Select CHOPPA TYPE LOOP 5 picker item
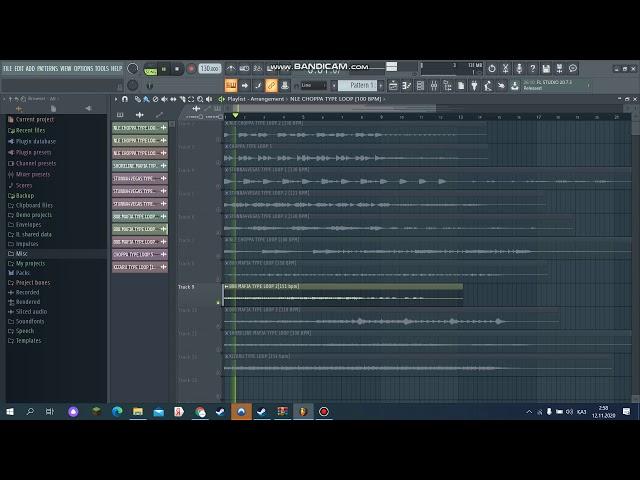Screen dimensions: 640x480 point(140,254)
